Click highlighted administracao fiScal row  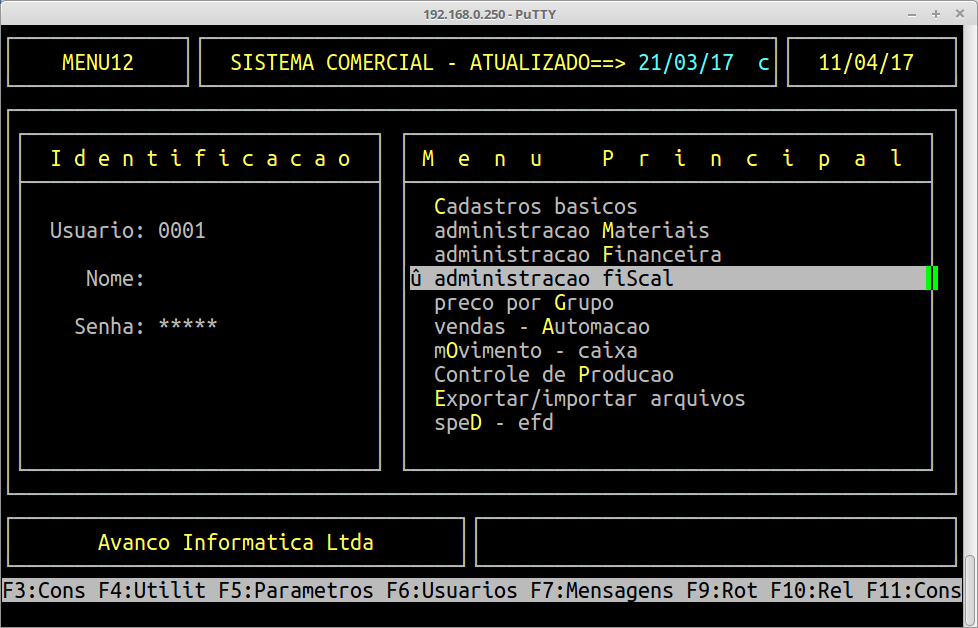coord(554,279)
